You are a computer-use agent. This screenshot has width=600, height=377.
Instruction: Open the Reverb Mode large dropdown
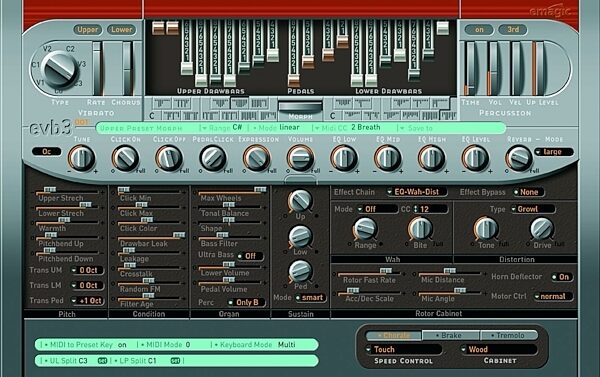(554, 152)
